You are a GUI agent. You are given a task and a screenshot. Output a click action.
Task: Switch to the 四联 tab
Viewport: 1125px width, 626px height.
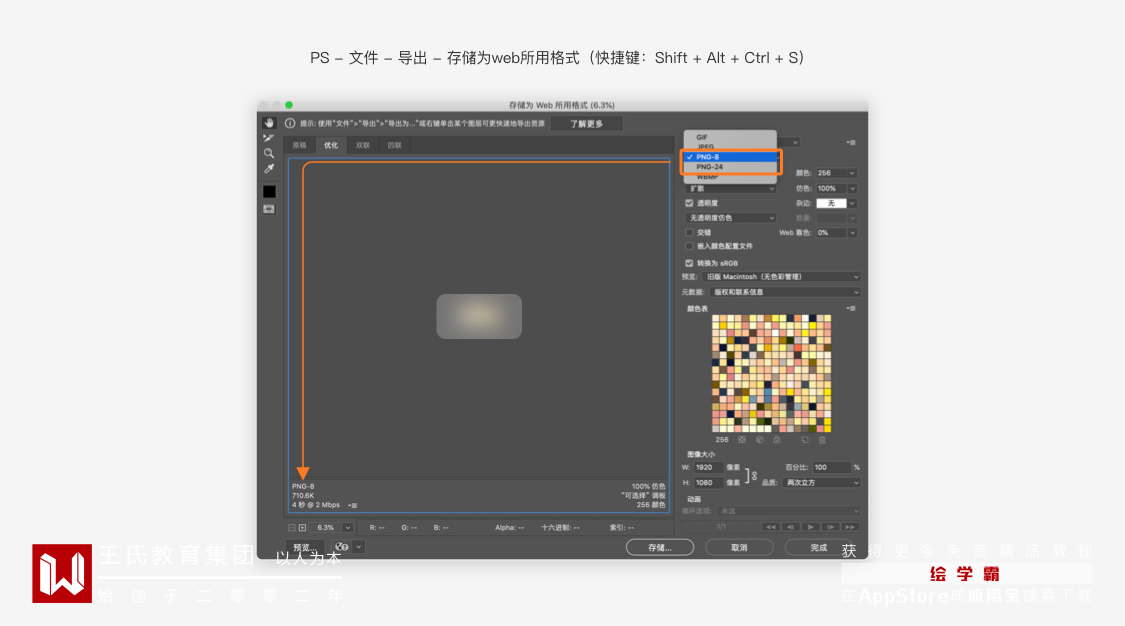coord(395,146)
